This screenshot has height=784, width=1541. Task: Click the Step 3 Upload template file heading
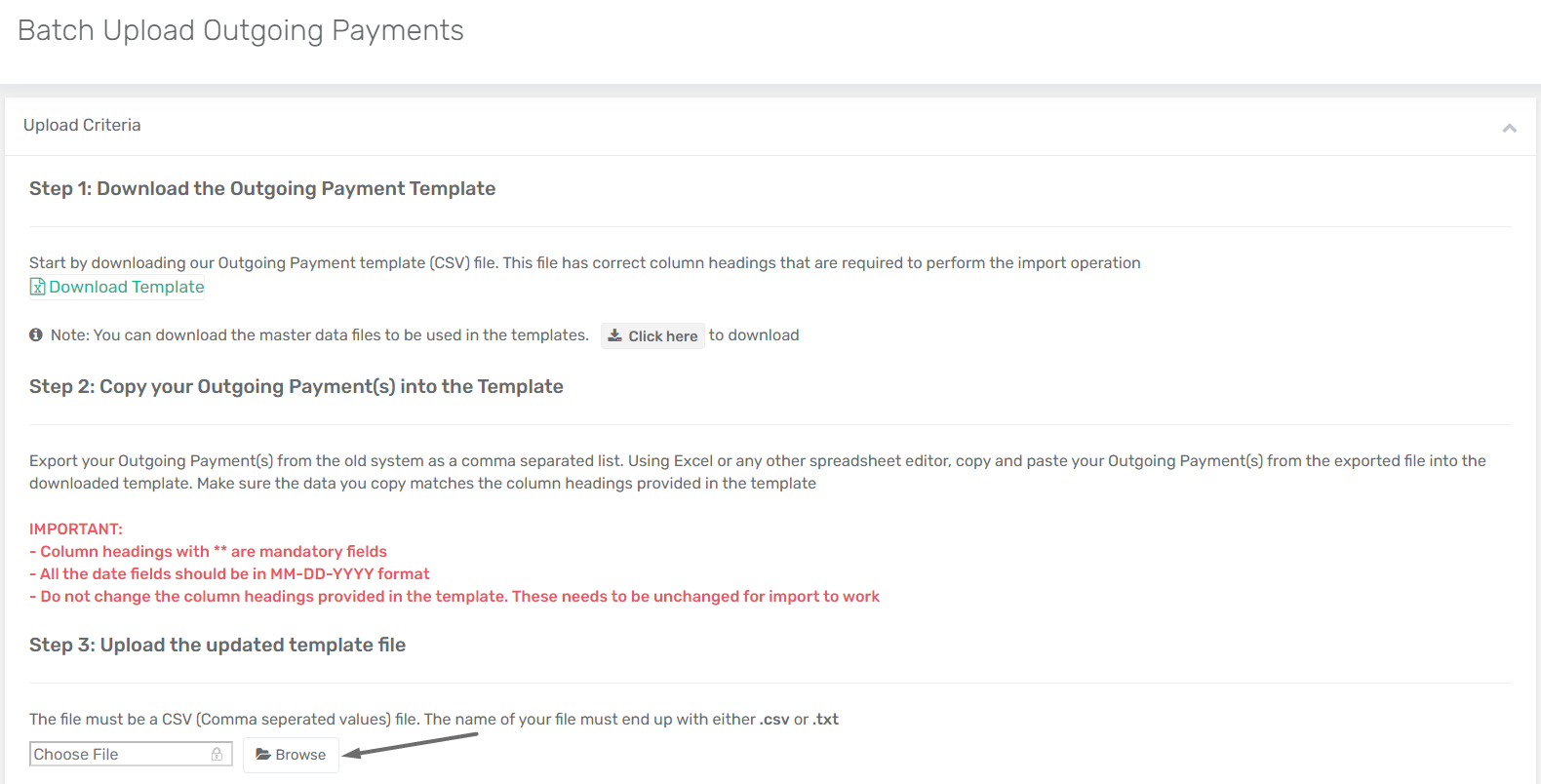tap(217, 645)
